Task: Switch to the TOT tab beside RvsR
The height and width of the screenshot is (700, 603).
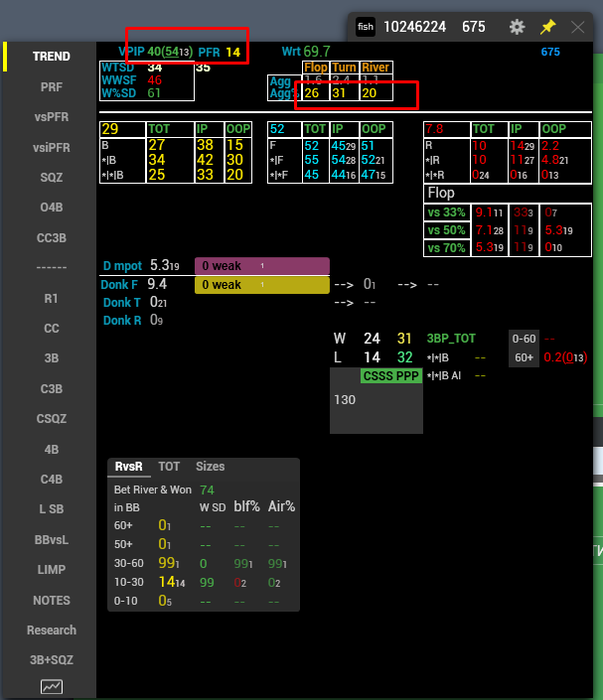Action: coord(169,467)
